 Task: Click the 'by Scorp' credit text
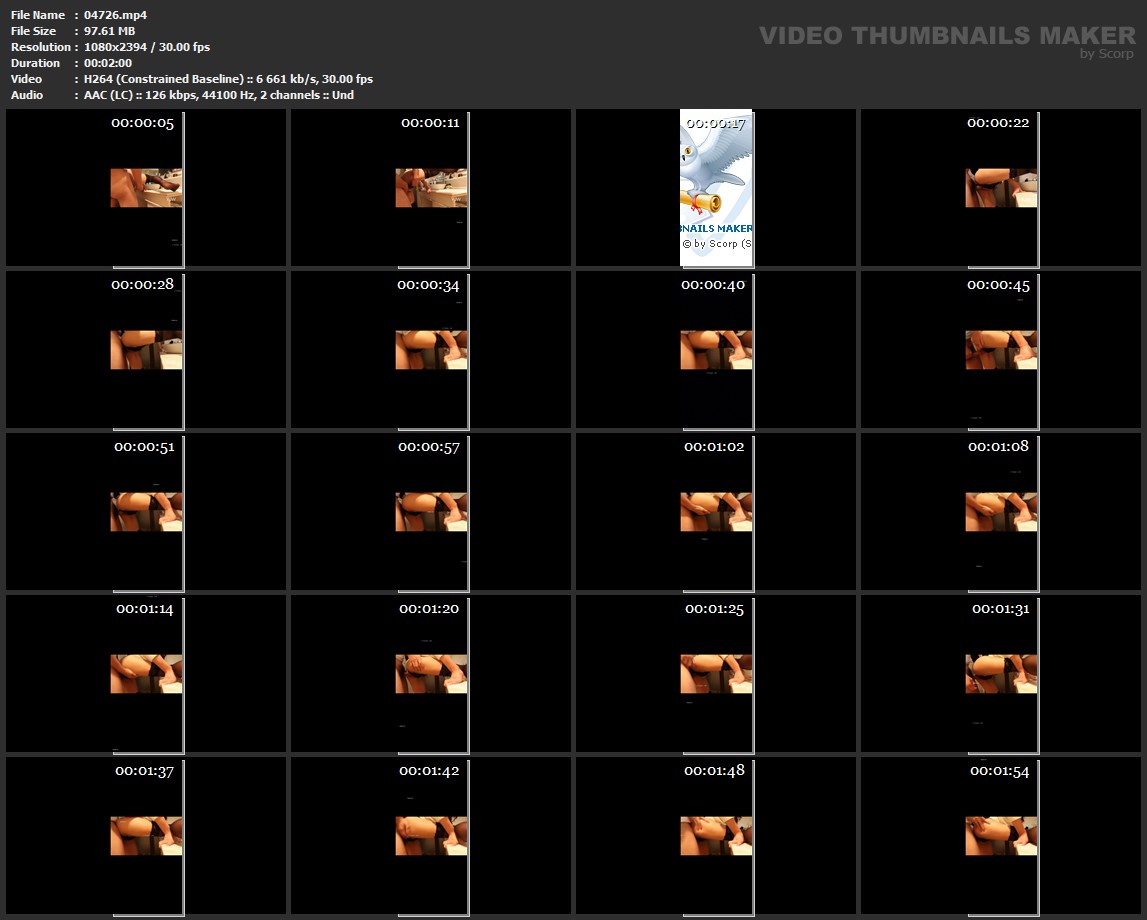pos(1107,54)
